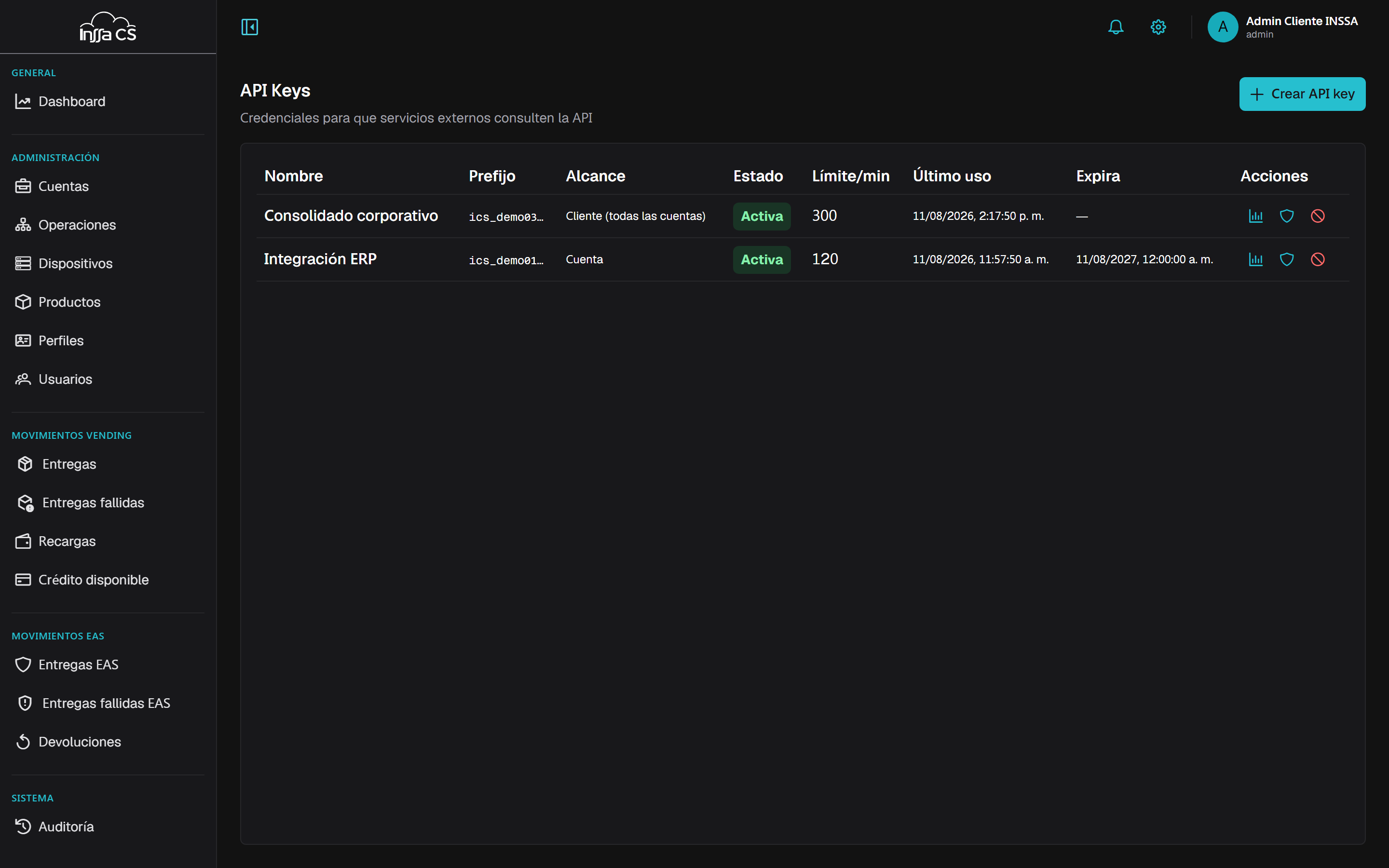View usage stats for Consolidado corporativo key
Screen dimensions: 1389x868
[x=1256, y=216]
